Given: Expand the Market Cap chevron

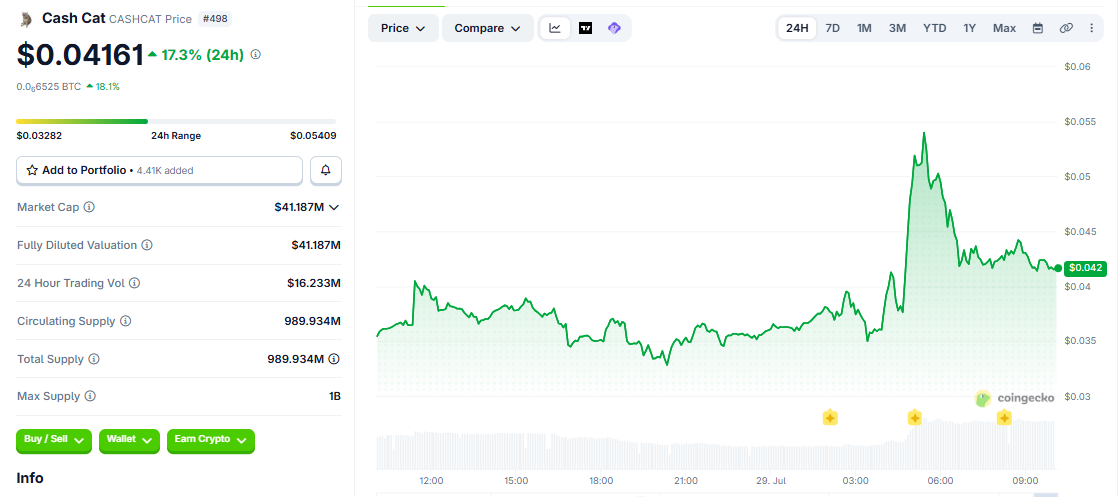Looking at the screenshot, I should [x=334, y=208].
